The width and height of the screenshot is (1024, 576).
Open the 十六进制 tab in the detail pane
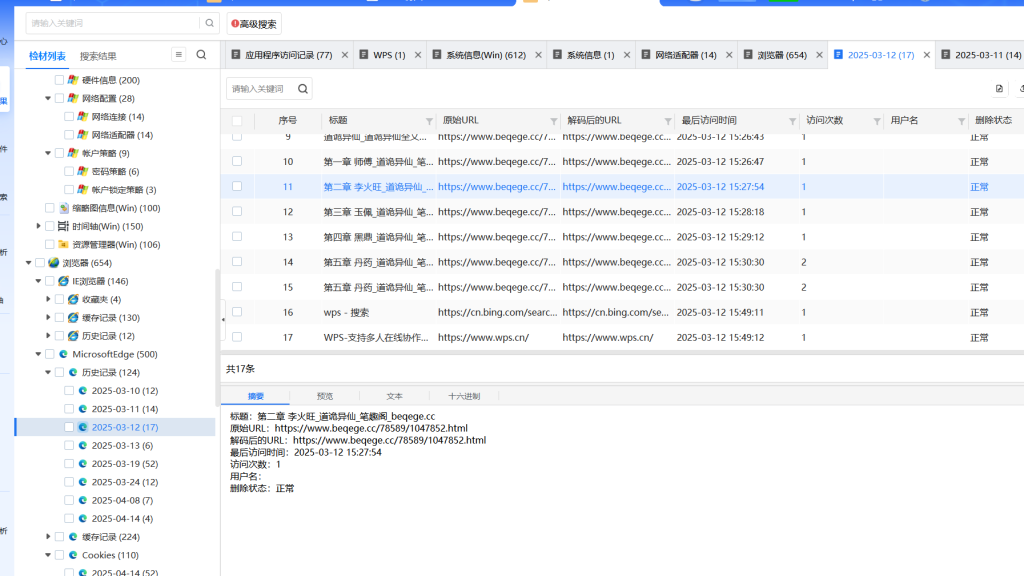coord(464,396)
